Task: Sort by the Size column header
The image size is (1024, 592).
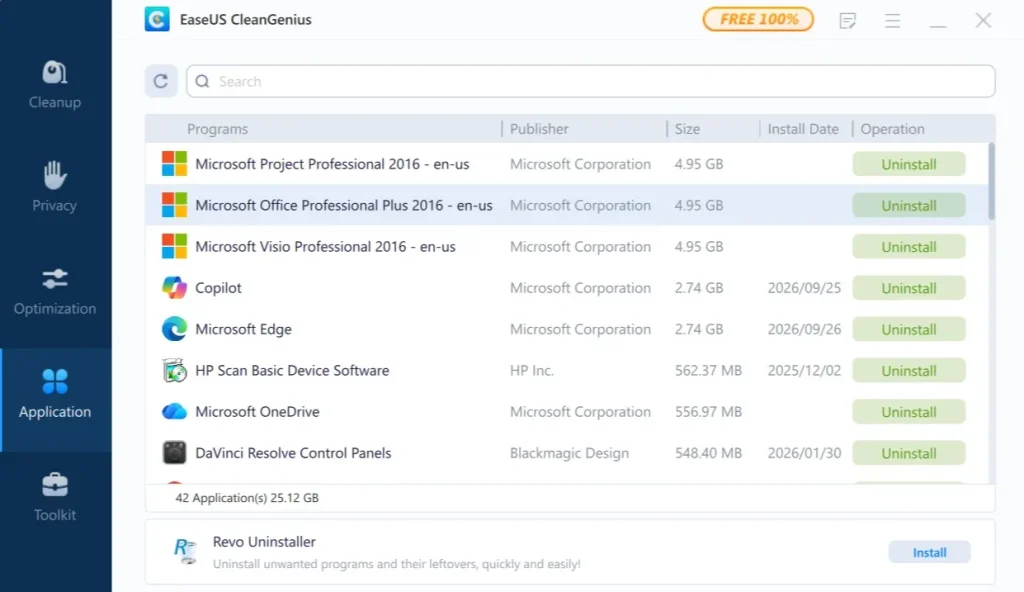Action: (x=687, y=129)
